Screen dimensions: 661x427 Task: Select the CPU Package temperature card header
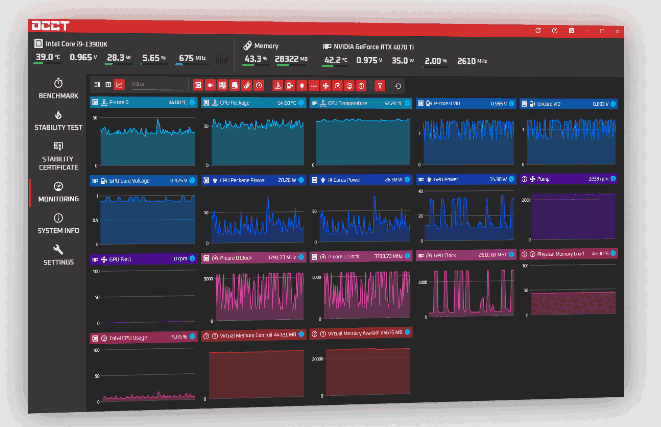(x=253, y=102)
